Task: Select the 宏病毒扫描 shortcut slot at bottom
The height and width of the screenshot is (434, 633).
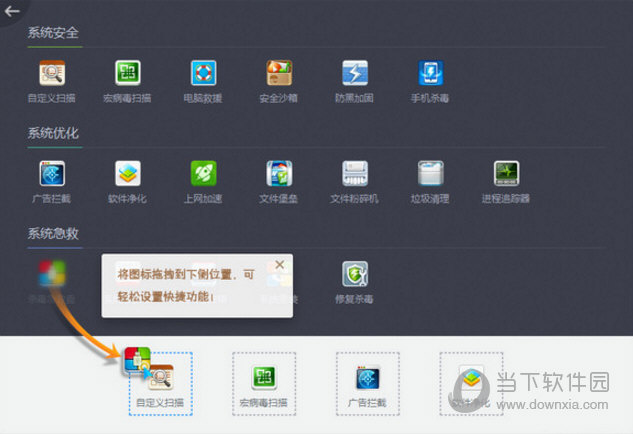Action: click(x=264, y=384)
